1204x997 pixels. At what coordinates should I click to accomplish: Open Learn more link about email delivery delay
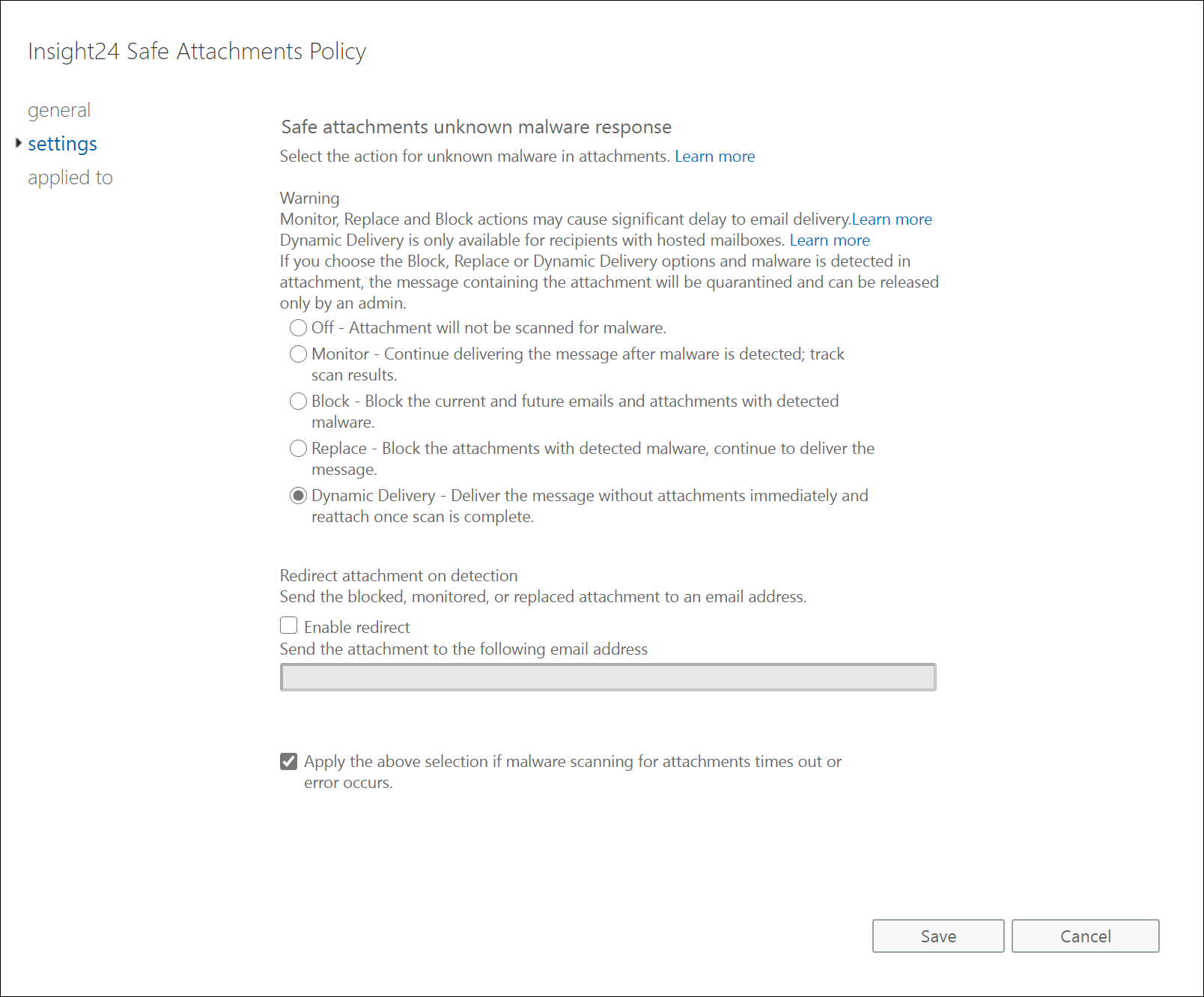pyautogui.click(x=892, y=219)
